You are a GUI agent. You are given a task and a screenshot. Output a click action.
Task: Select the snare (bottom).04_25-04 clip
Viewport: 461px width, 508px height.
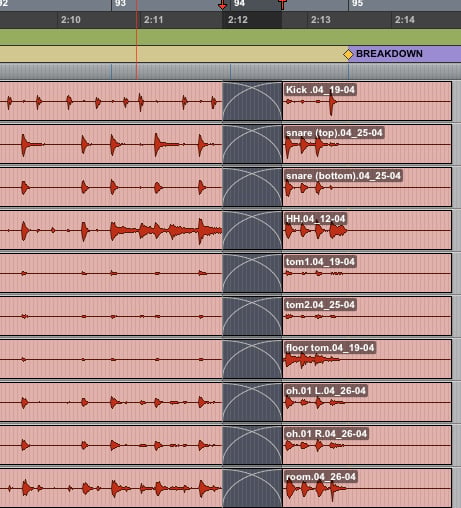coord(367,187)
